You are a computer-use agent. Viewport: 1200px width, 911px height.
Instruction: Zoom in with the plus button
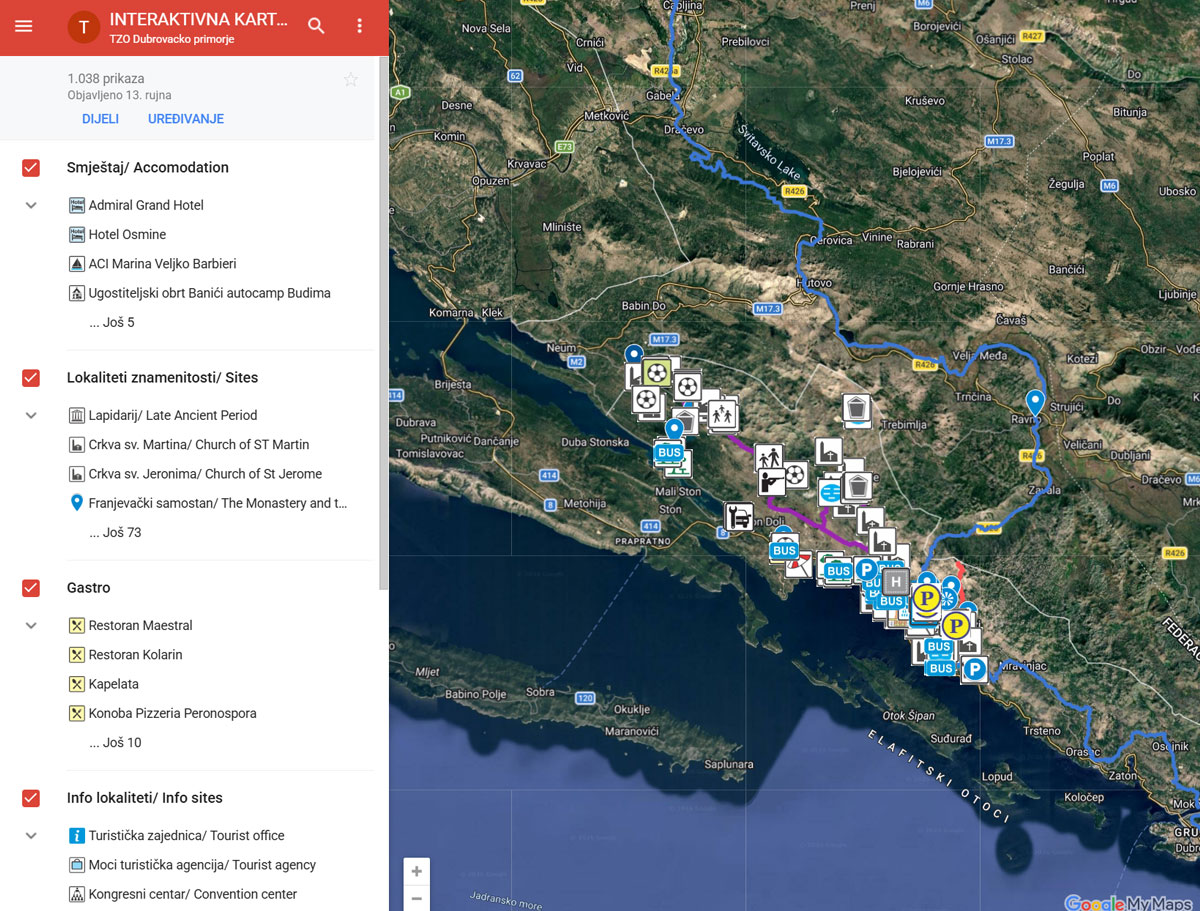tap(417, 871)
